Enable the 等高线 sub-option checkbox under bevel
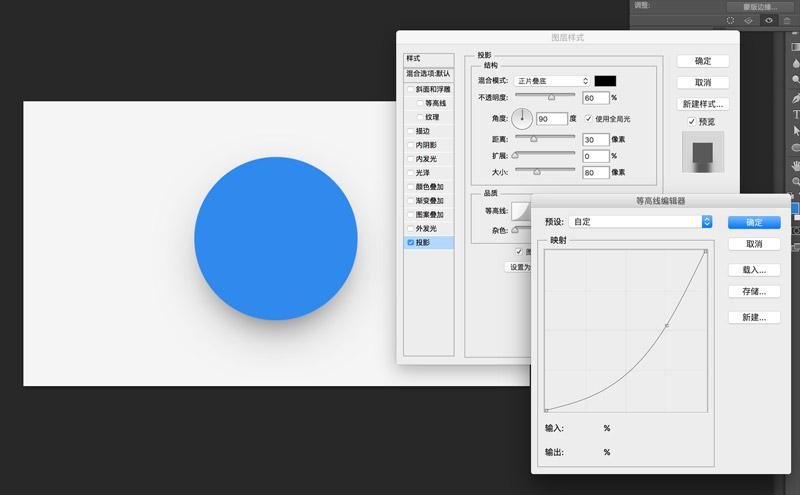Screen dimensions: 800x495 (x=420, y=103)
